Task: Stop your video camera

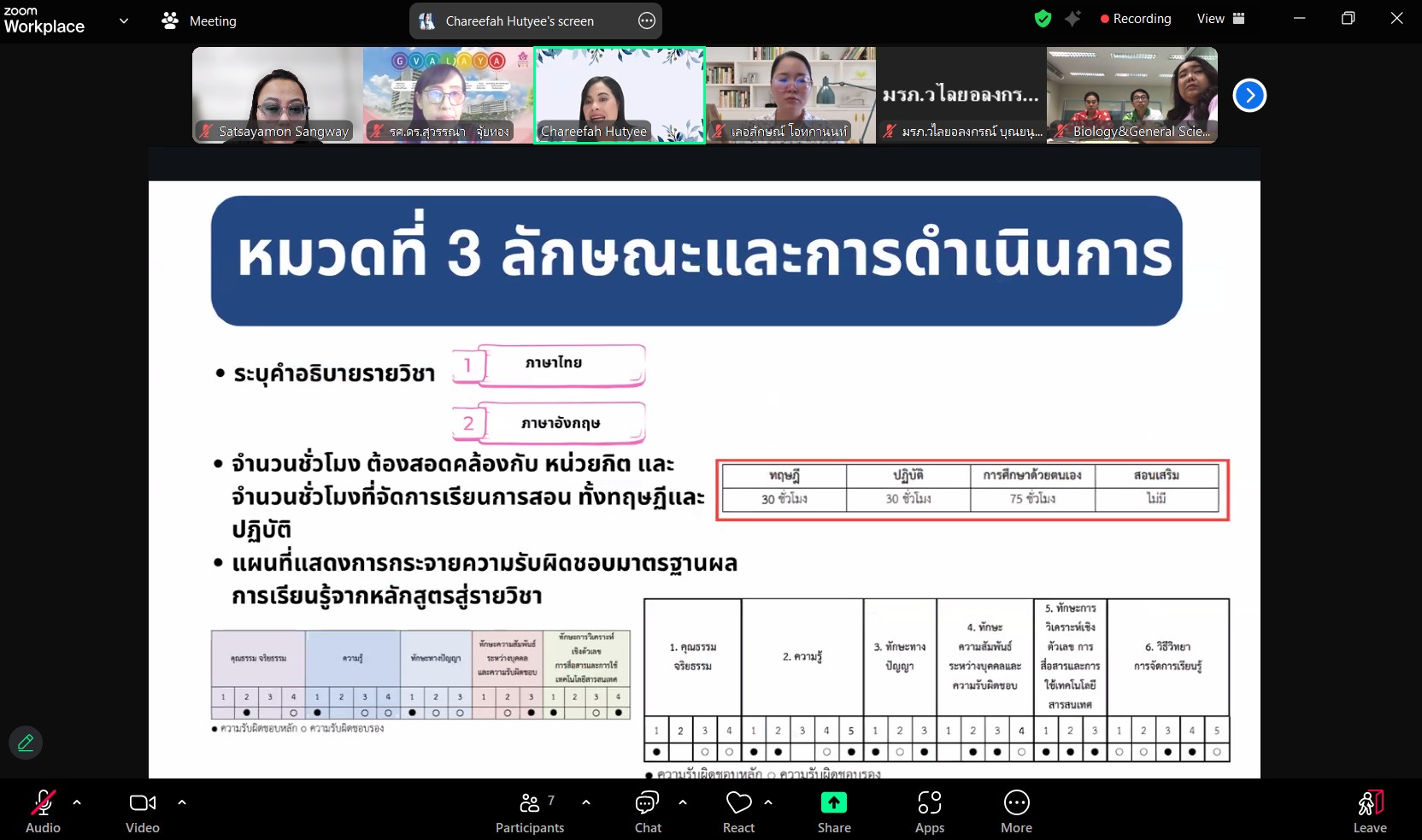Action: tap(142, 803)
